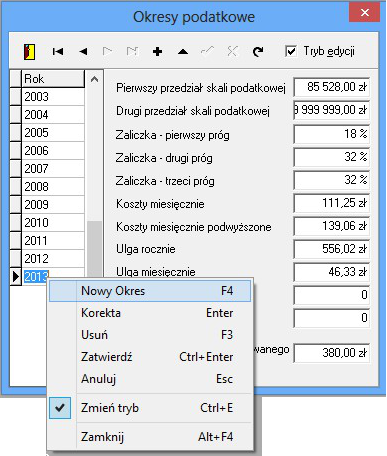The width and height of the screenshot is (387, 456).
Task: Click Koszty miesięcznie field 111,25 zł
Action: pos(332,203)
